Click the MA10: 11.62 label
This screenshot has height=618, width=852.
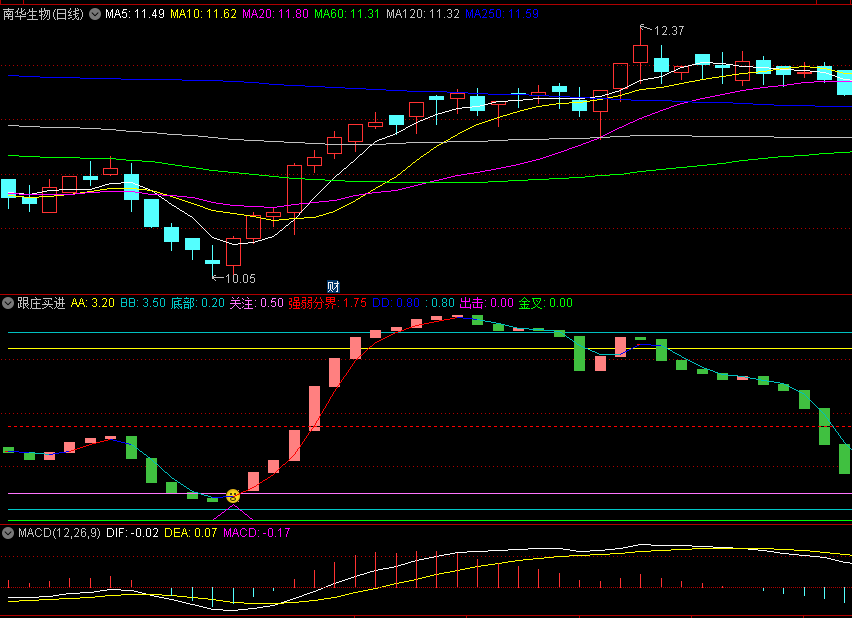[x=203, y=14]
